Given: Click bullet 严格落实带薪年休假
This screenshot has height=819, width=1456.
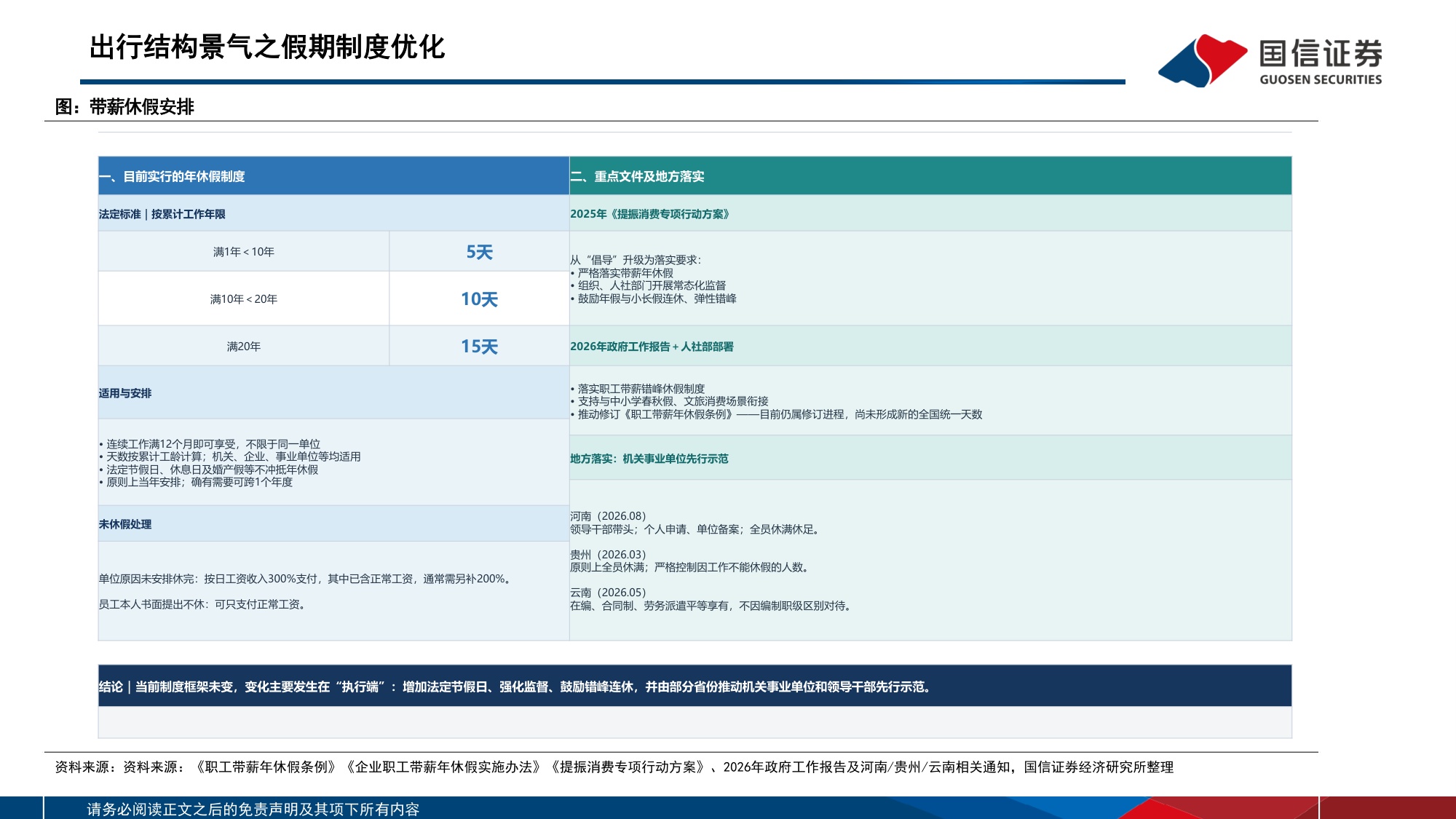Looking at the screenshot, I should point(622,273).
